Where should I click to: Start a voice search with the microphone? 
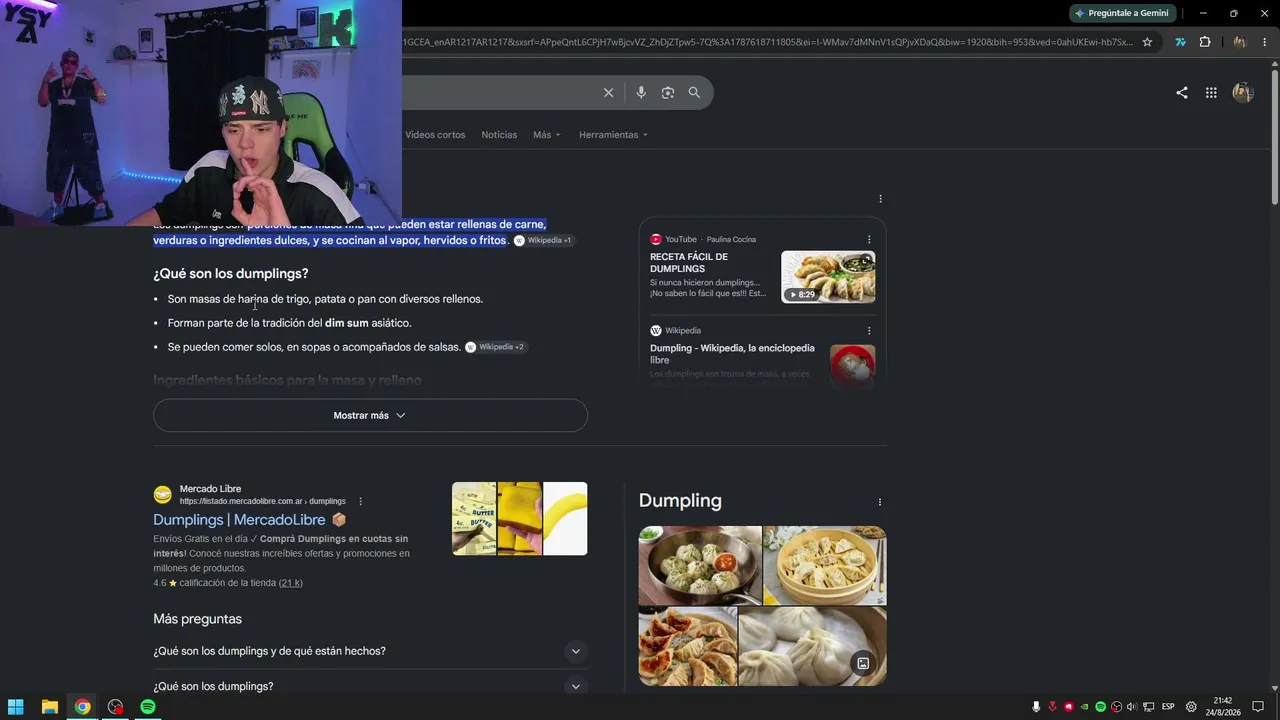[x=641, y=93]
